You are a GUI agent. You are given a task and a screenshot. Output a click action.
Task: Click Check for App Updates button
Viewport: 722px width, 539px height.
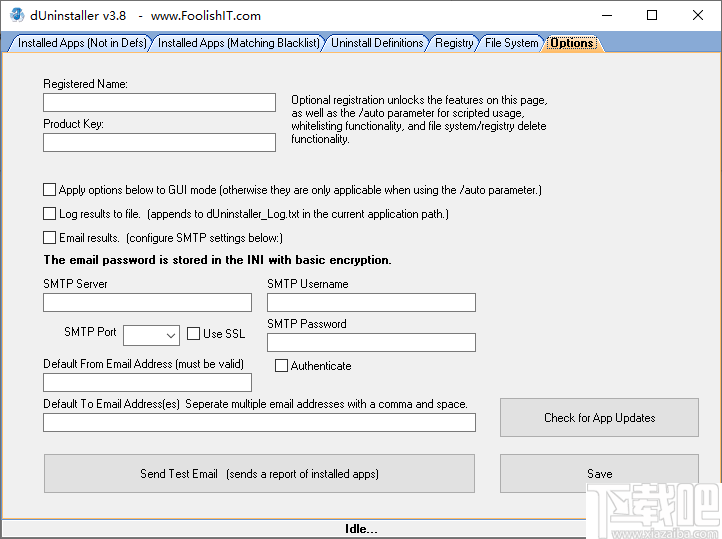pyautogui.click(x=599, y=417)
